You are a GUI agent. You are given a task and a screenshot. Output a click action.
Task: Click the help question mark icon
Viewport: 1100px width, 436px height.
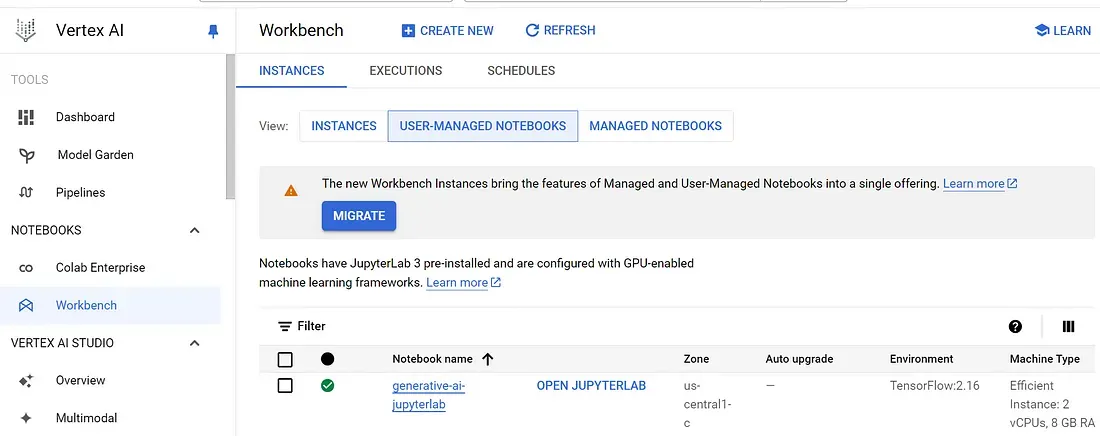[x=1015, y=326]
